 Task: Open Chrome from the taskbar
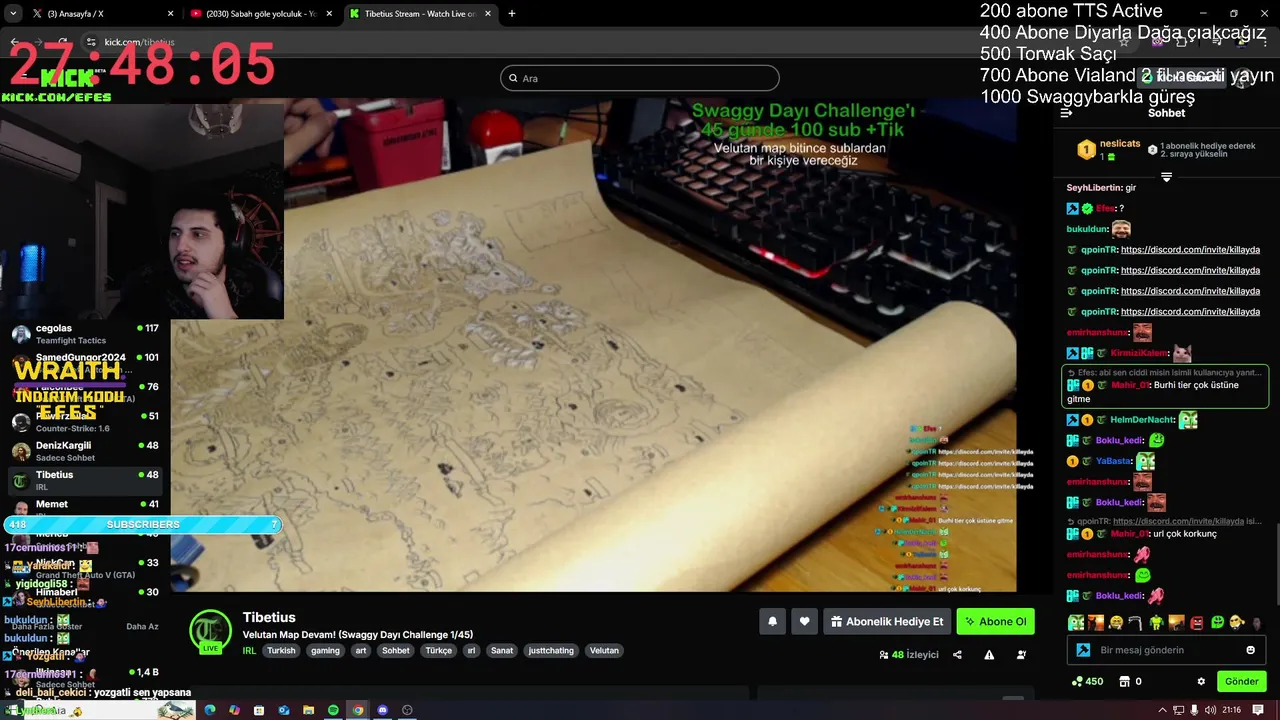pos(357,710)
